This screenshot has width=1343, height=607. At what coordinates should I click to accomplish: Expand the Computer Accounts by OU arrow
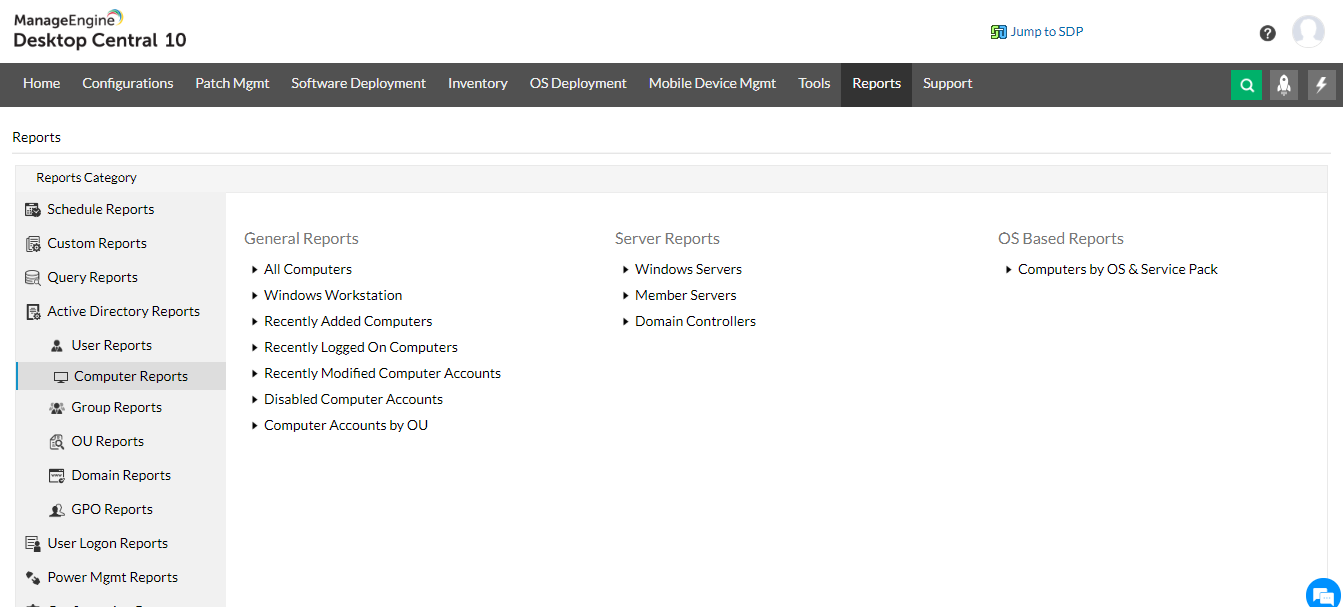click(255, 426)
